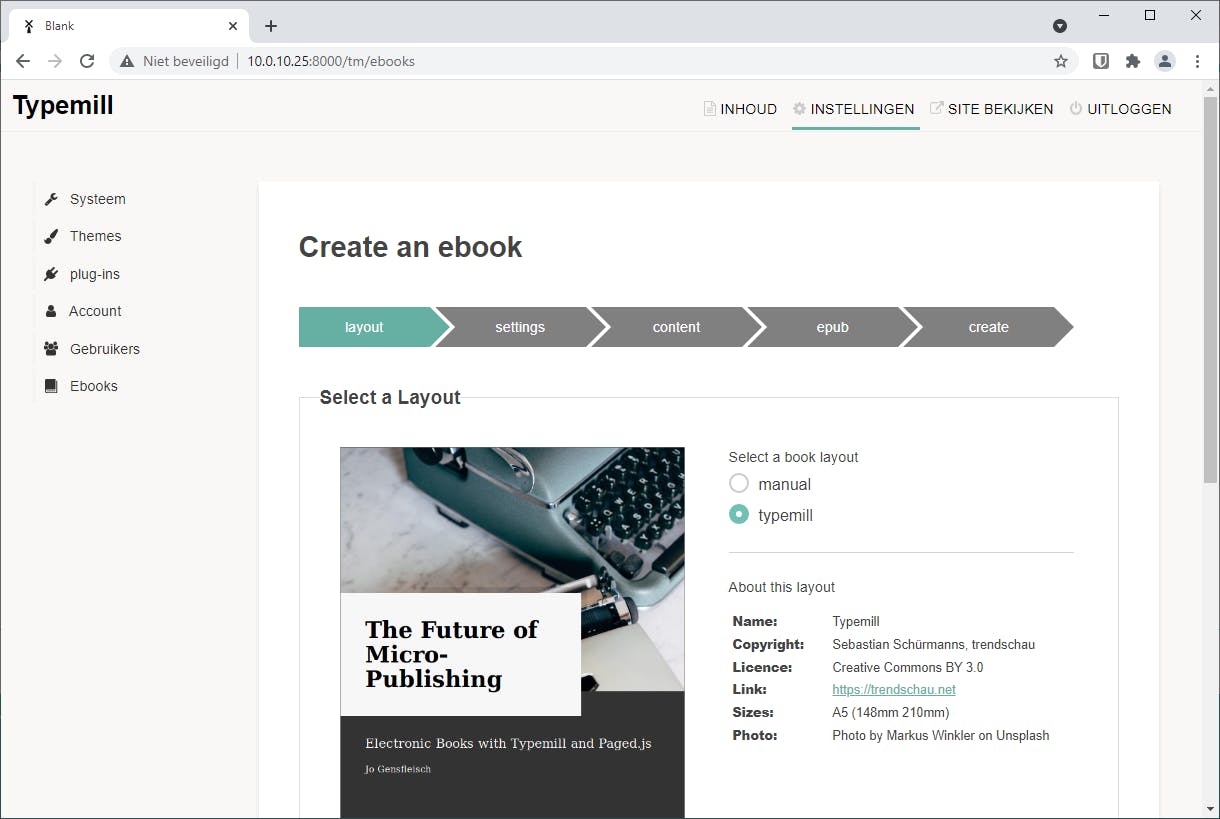The width and height of the screenshot is (1220, 819).
Task: Click 'Photo by Markus Winkler on Unsplash'
Action: click(x=941, y=735)
